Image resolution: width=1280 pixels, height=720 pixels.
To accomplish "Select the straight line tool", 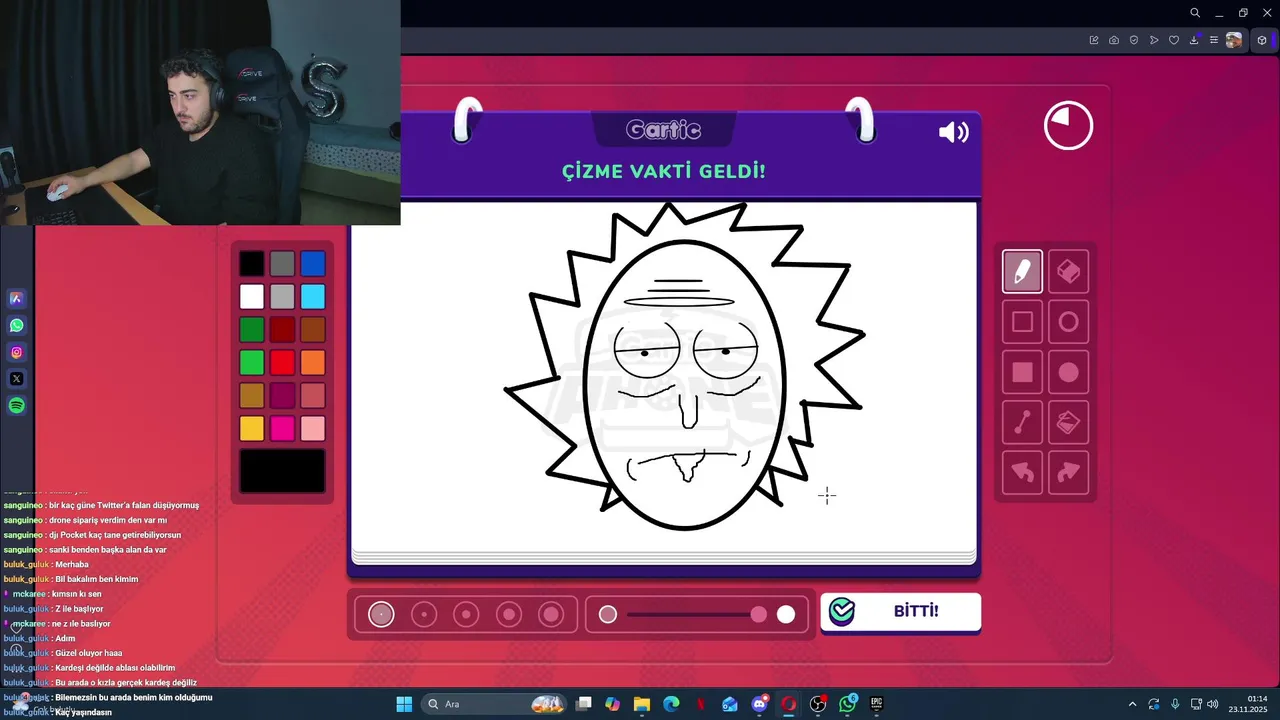I will point(1022,423).
